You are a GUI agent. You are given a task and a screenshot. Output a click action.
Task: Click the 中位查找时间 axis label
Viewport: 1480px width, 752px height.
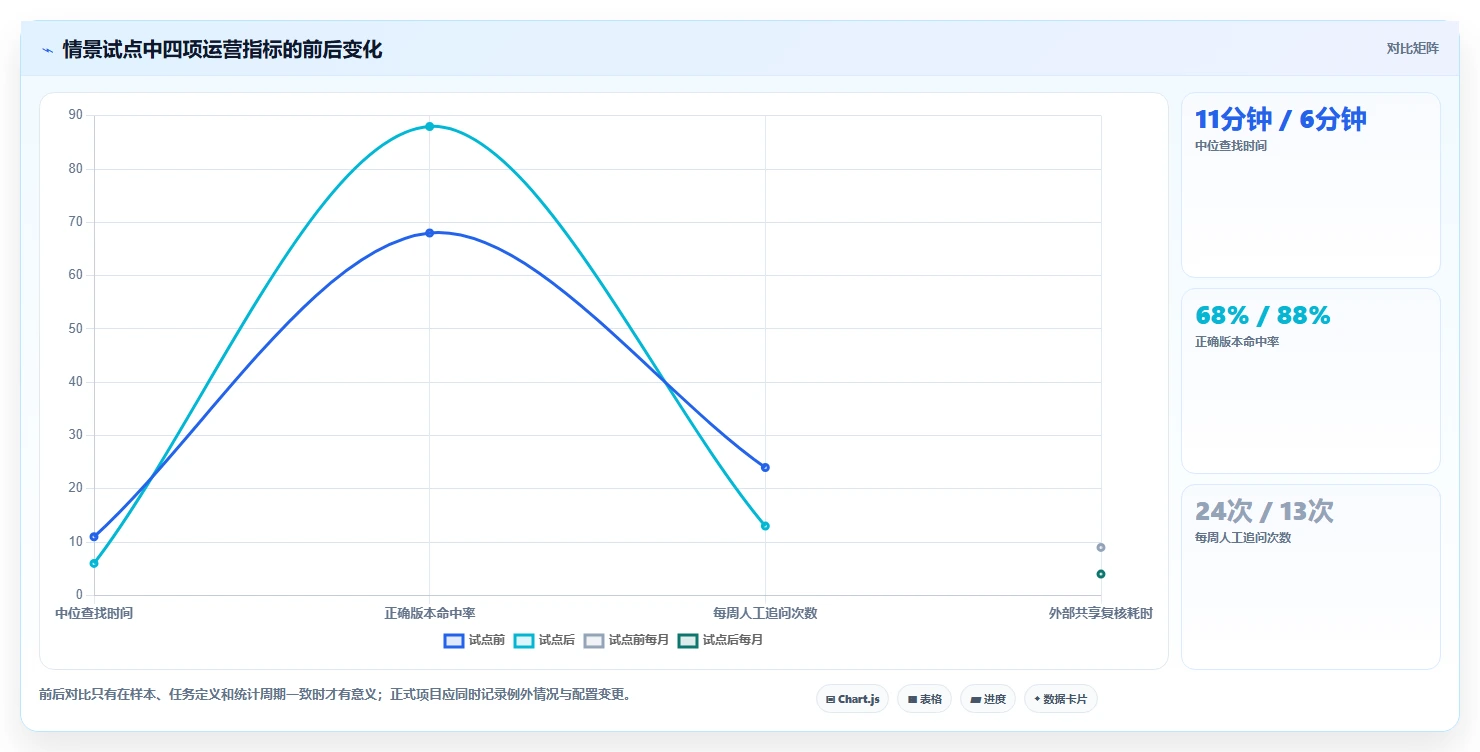tap(94, 613)
